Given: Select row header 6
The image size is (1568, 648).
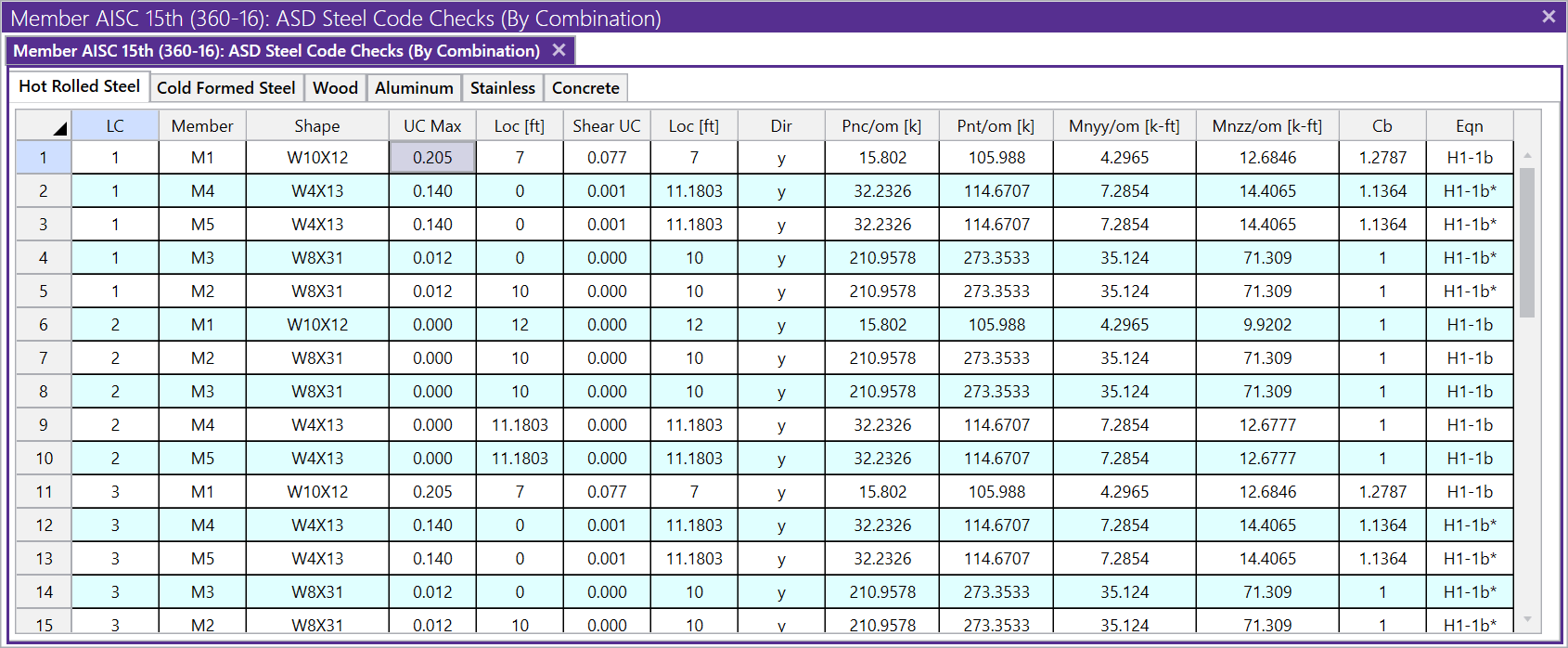Looking at the screenshot, I should point(44,325).
